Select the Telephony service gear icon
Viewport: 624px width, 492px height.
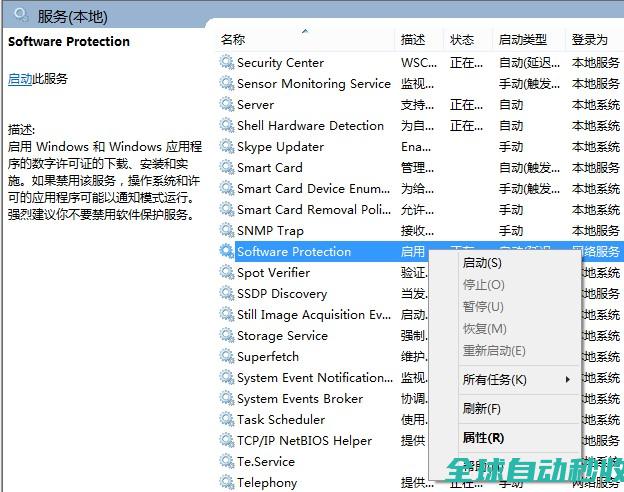point(227,482)
